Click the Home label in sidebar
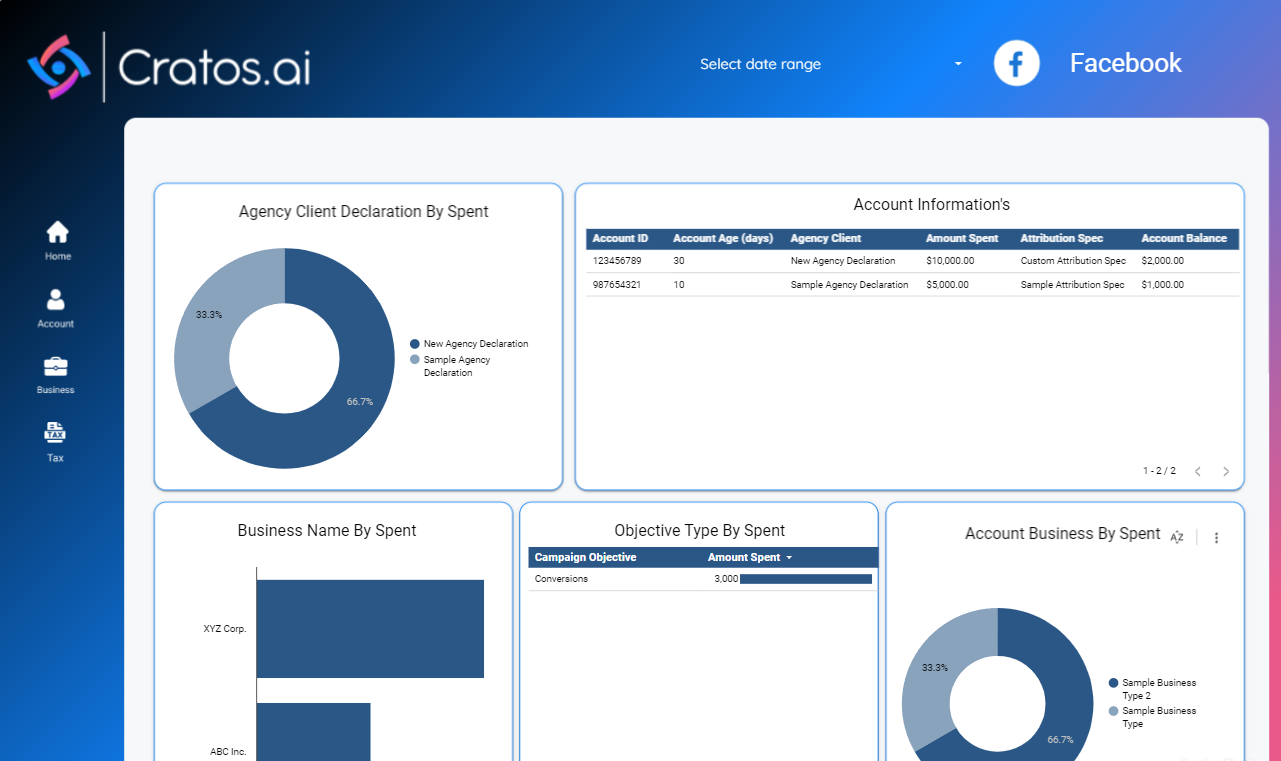Image resolution: width=1281 pixels, height=761 pixels. point(58,257)
